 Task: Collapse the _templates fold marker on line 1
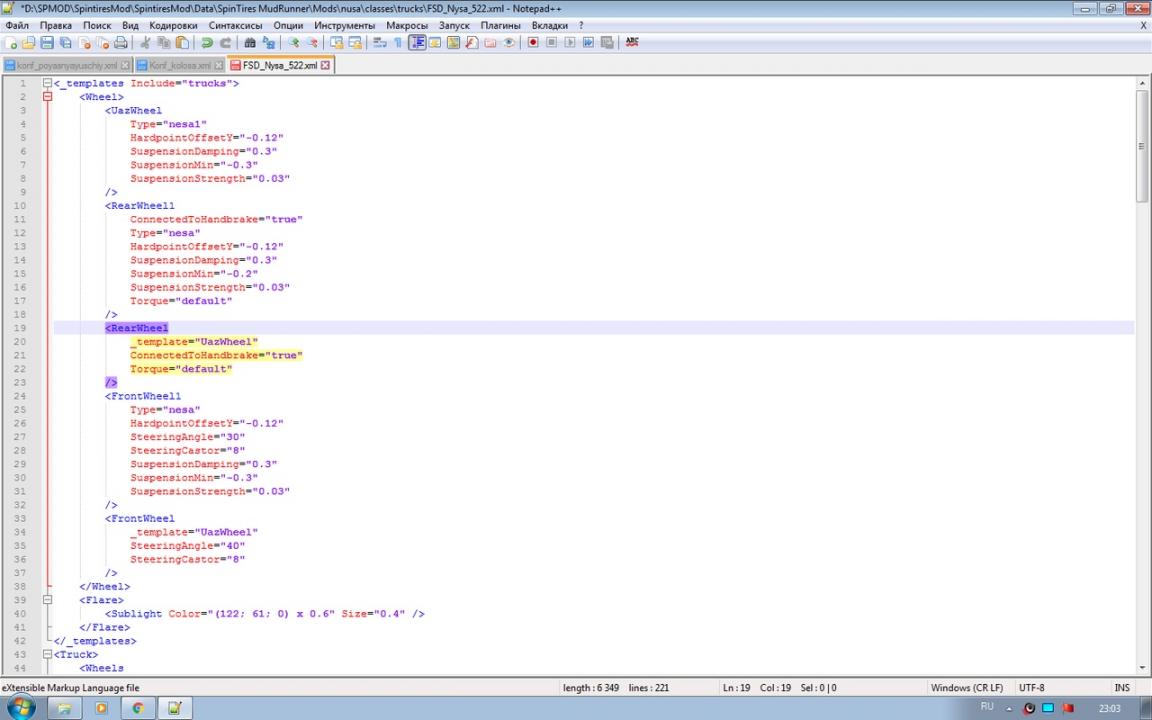click(x=46, y=84)
